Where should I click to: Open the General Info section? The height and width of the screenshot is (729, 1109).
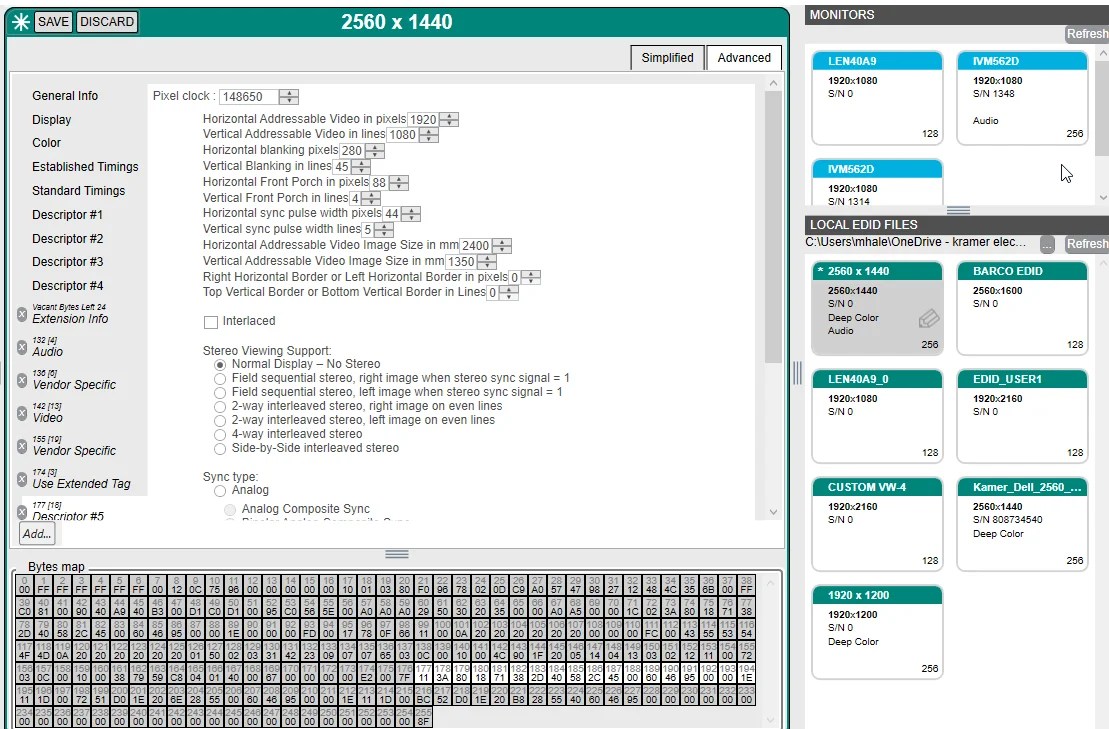tap(65, 95)
